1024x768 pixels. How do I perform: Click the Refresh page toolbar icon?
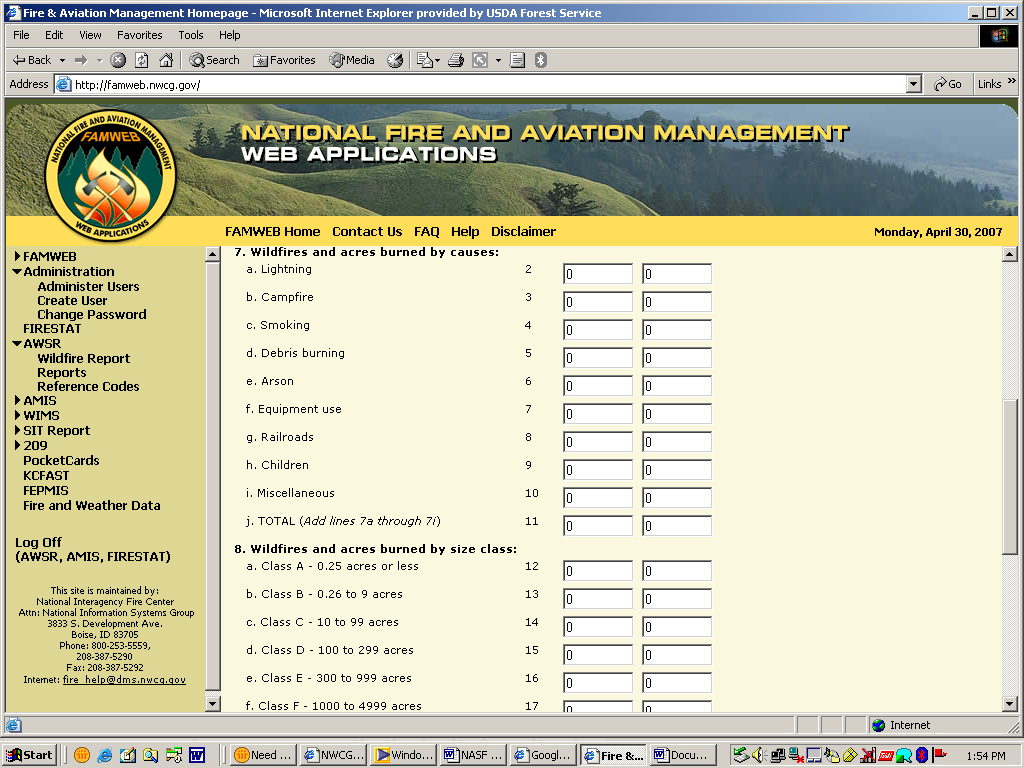coord(142,60)
